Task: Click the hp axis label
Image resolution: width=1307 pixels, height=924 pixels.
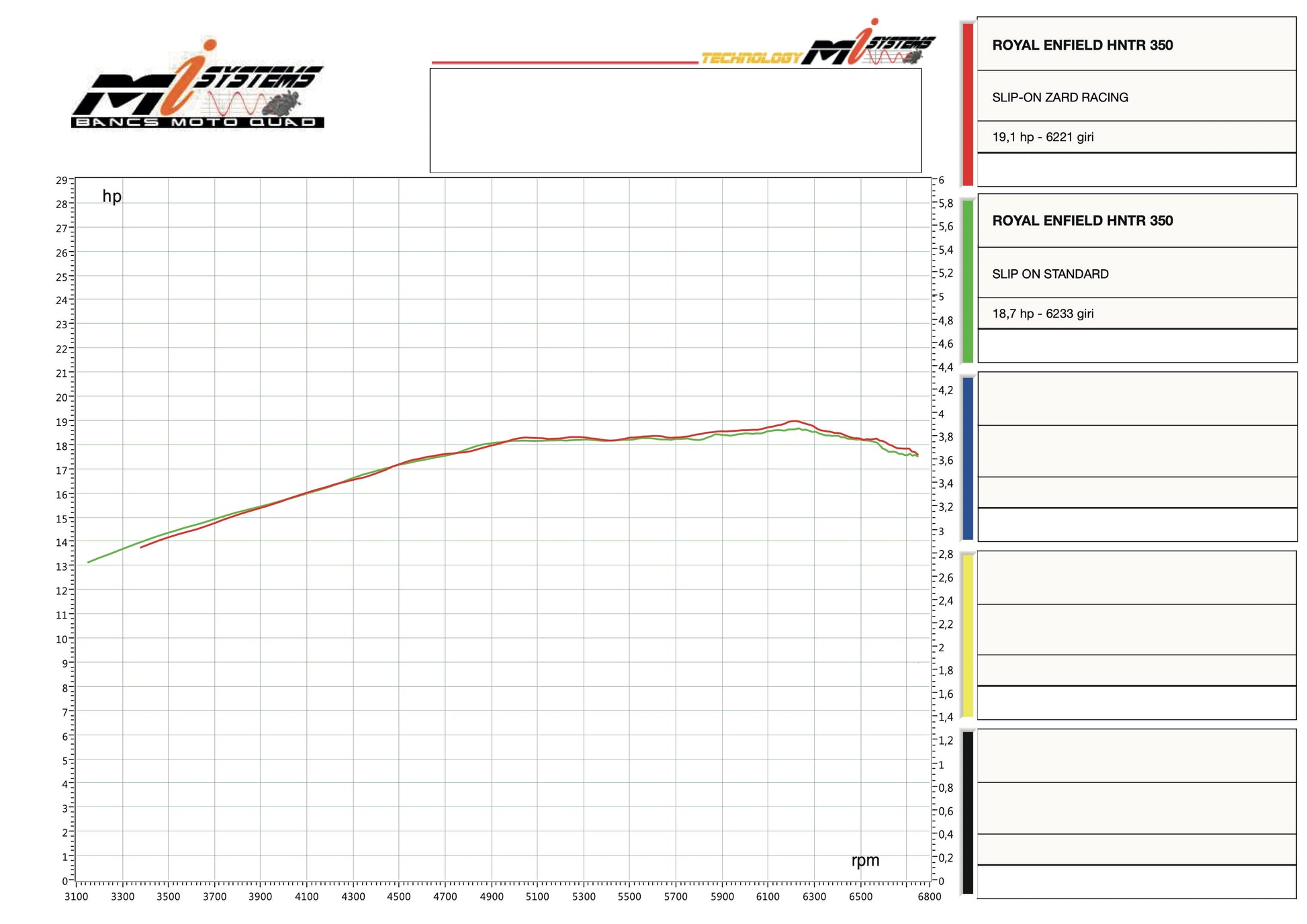Action: tap(111, 196)
